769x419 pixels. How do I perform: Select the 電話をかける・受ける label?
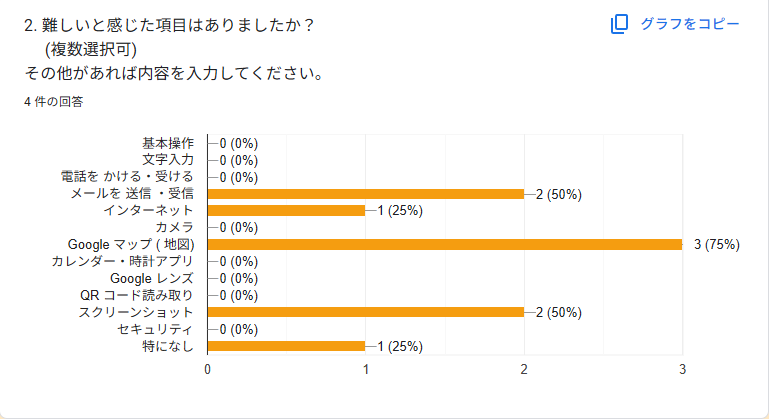point(127,177)
